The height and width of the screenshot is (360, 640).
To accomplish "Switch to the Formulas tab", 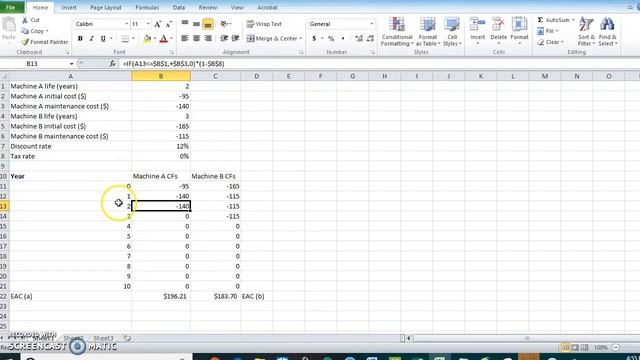I will pyautogui.click(x=147, y=7).
